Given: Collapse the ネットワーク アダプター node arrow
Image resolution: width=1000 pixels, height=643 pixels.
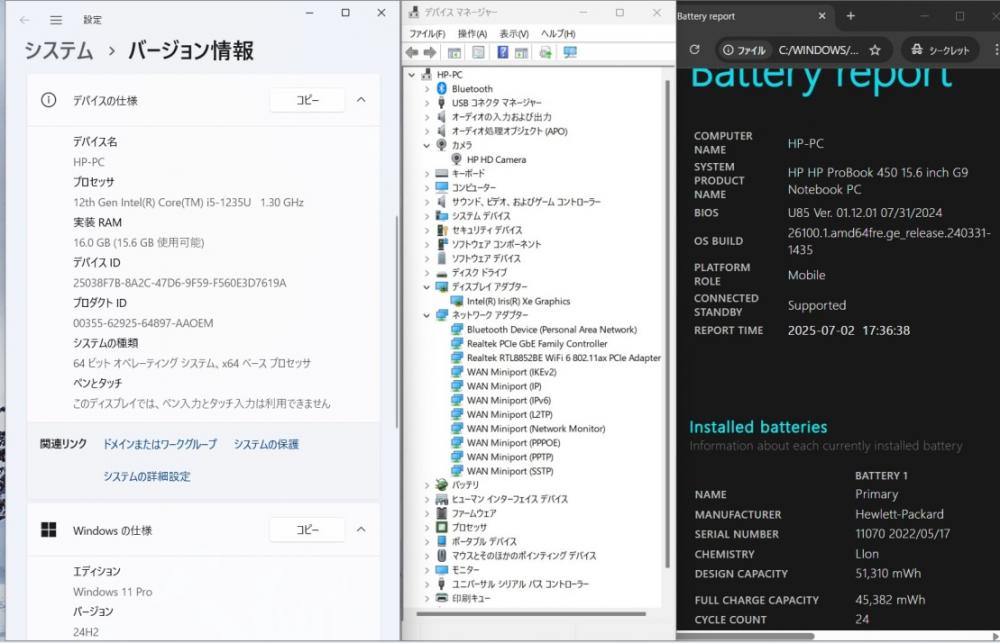Looking at the screenshot, I should point(427,314).
